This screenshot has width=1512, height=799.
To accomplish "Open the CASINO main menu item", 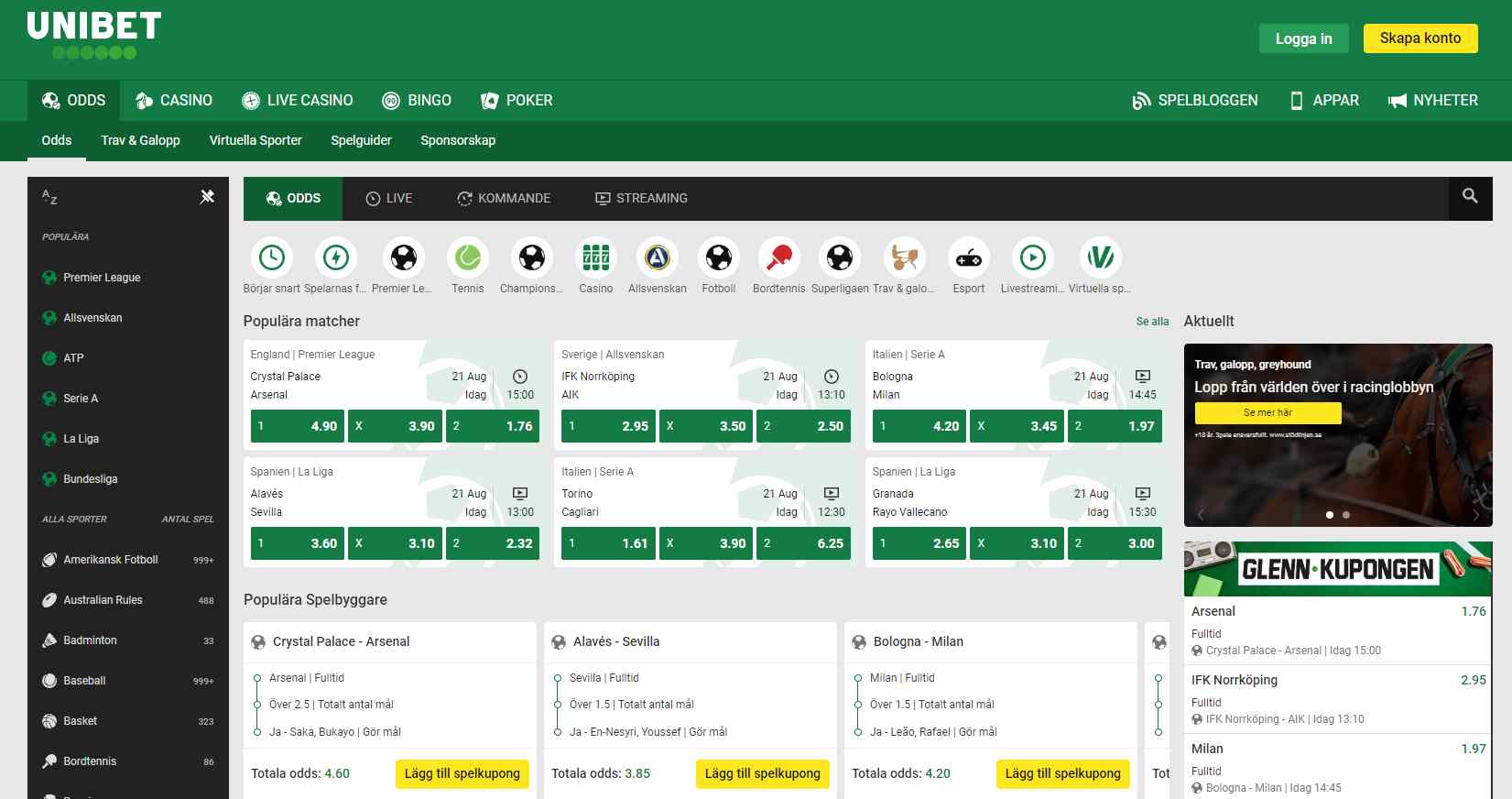I will 174,100.
